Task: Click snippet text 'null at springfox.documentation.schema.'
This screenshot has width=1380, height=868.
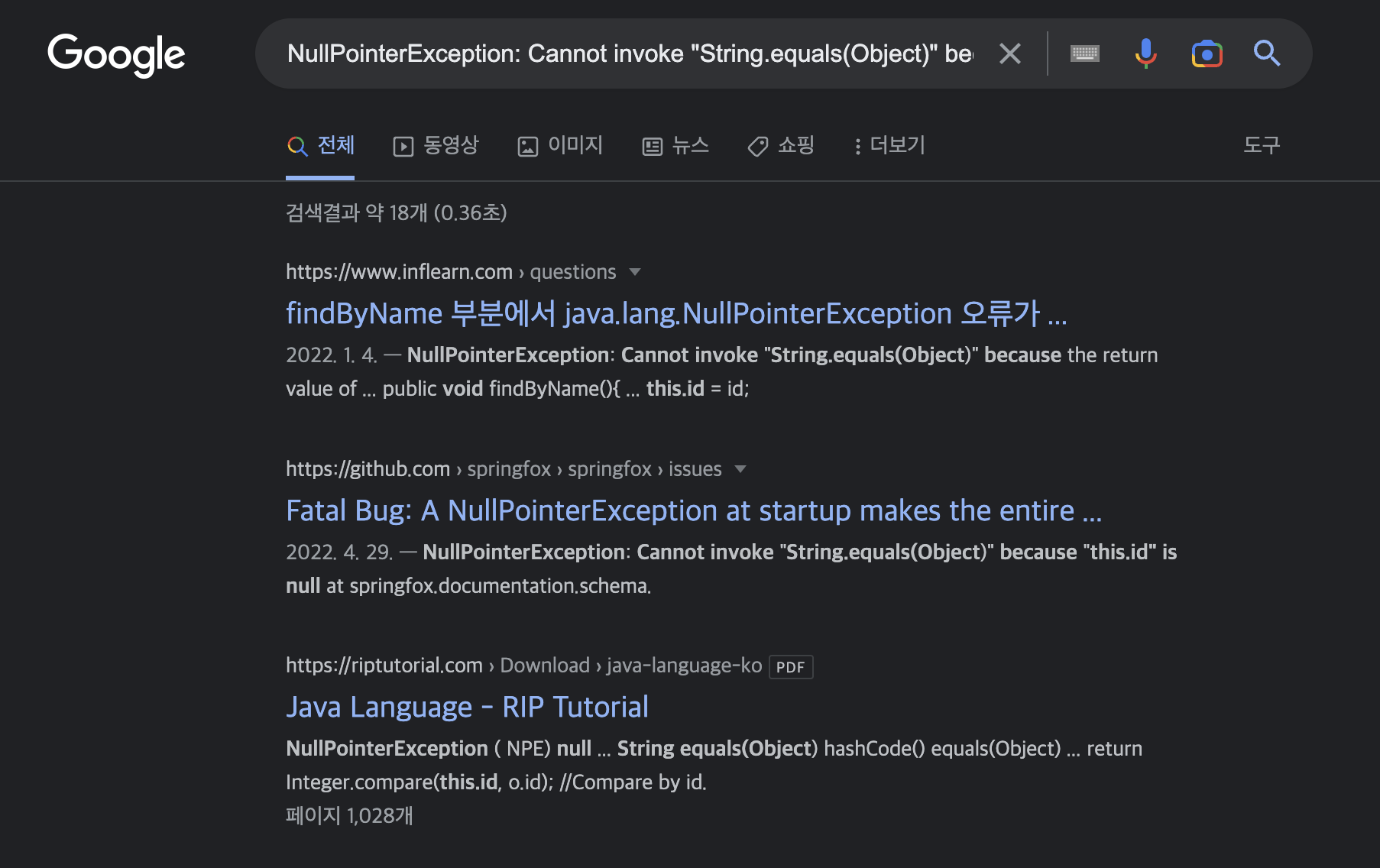Action: pos(468,585)
